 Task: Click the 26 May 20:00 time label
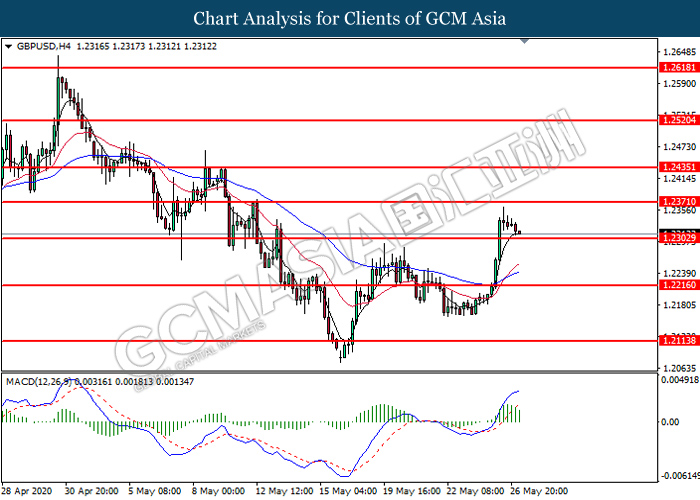coord(539,491)
